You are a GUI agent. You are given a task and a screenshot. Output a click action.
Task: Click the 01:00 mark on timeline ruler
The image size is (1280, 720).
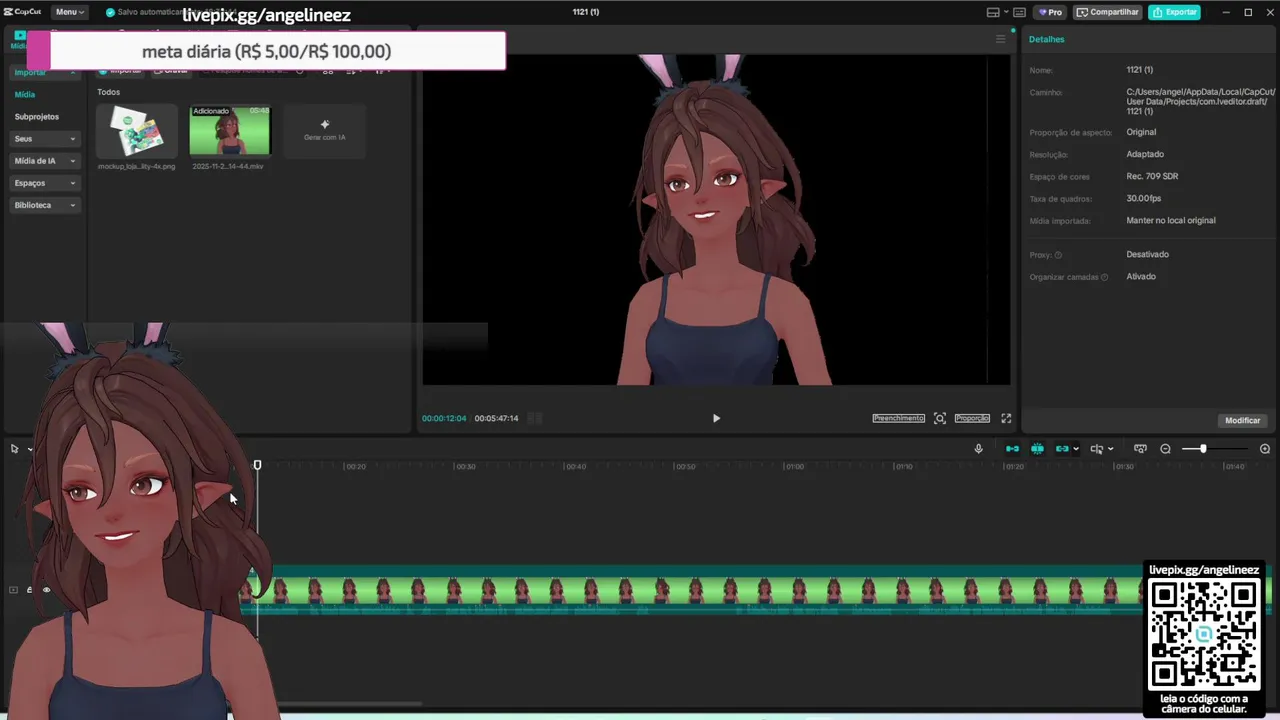click(x=794, y=466)
